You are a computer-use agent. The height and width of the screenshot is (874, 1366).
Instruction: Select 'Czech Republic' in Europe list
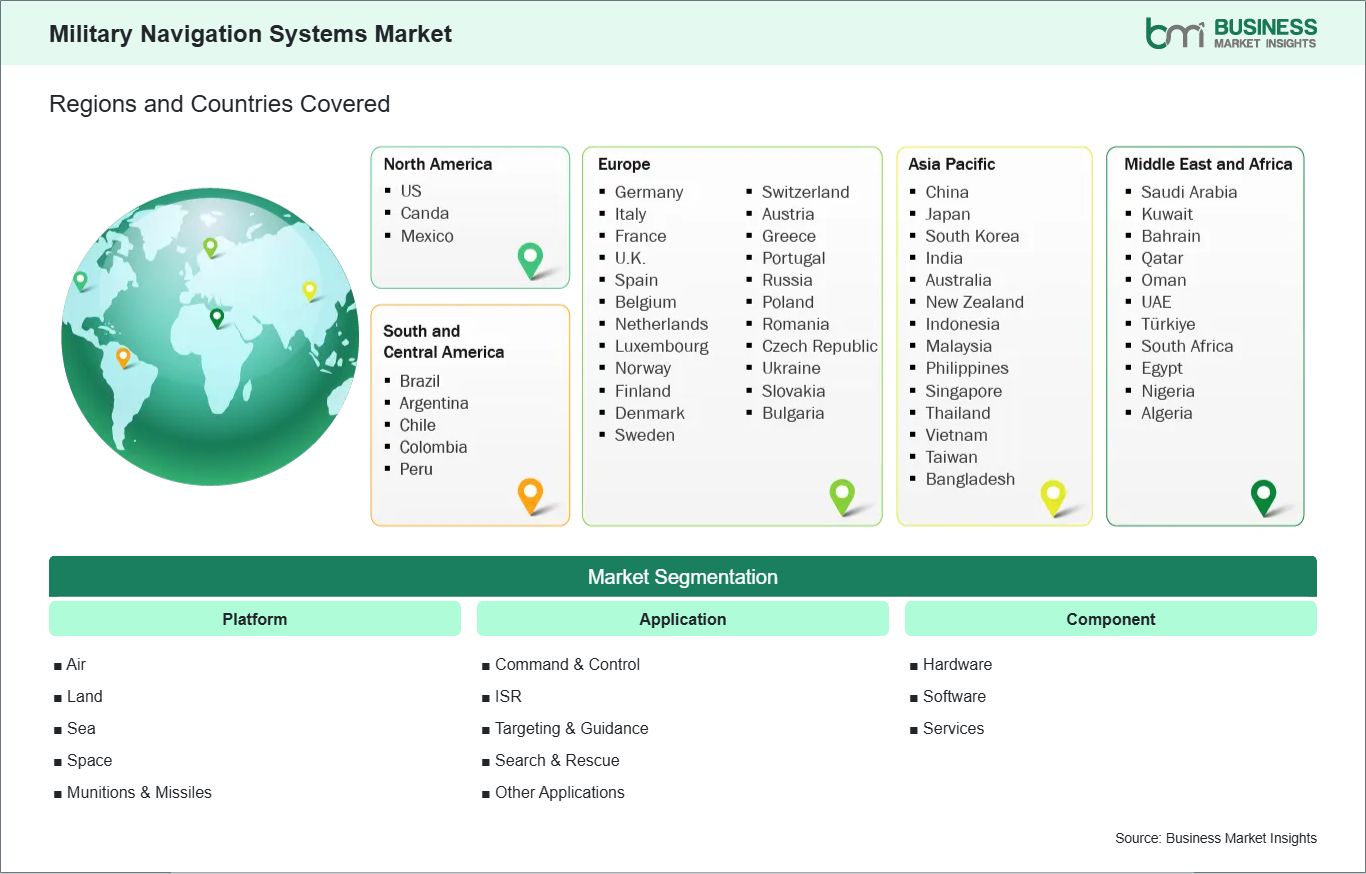820,346
